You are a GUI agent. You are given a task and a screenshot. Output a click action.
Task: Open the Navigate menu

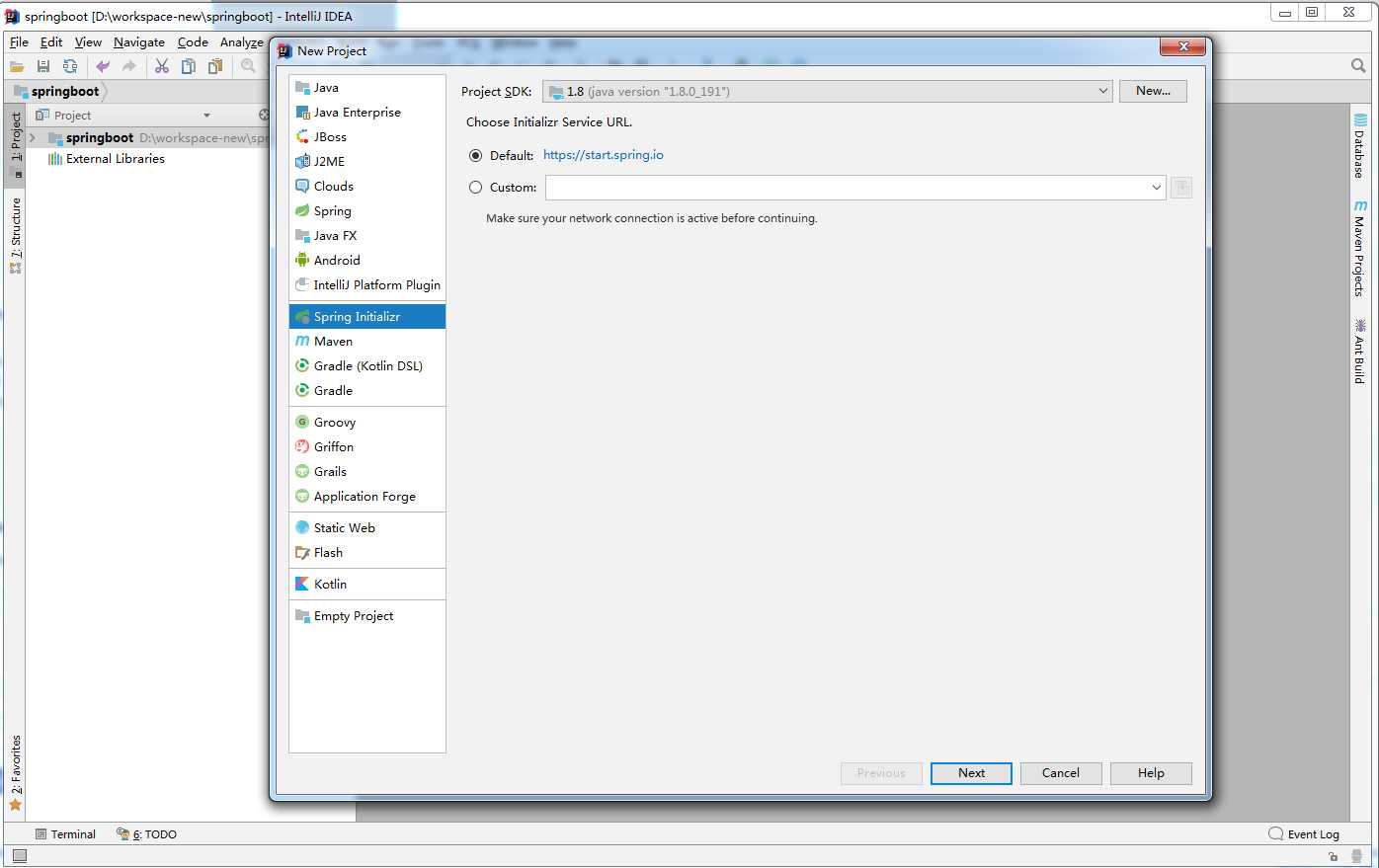(x=139, y=42)
